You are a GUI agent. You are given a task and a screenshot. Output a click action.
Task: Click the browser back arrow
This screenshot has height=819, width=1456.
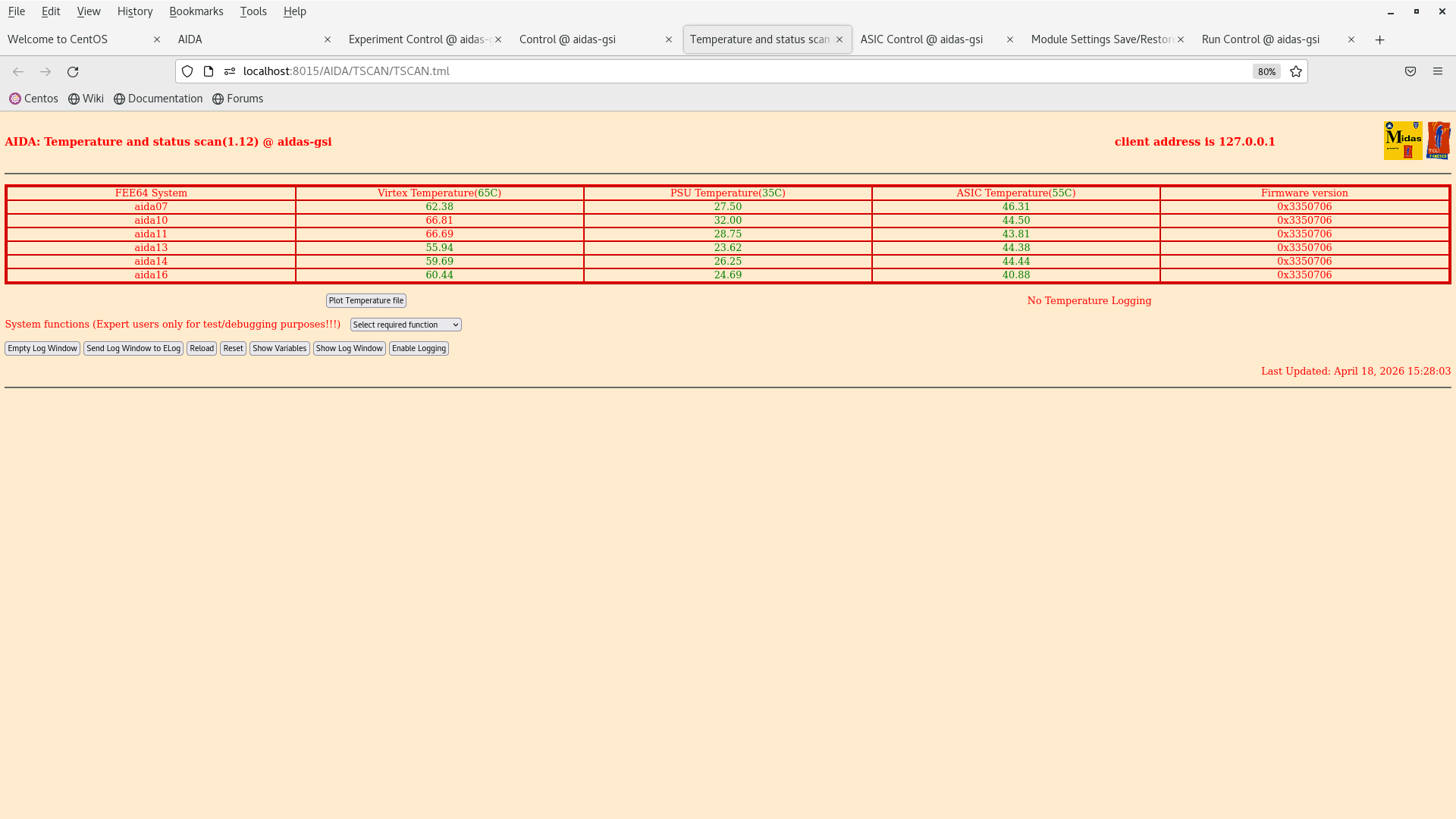[x=17, y=71]
